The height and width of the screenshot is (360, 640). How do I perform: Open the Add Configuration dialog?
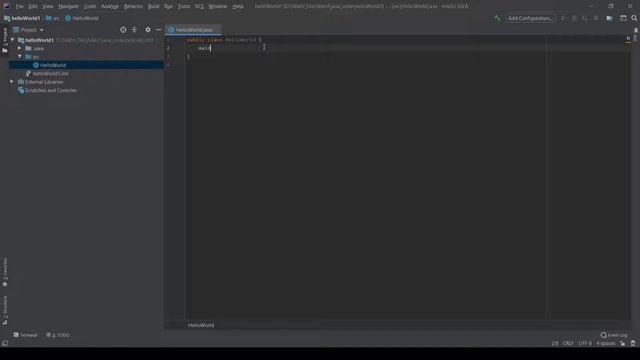coord(530,18)
